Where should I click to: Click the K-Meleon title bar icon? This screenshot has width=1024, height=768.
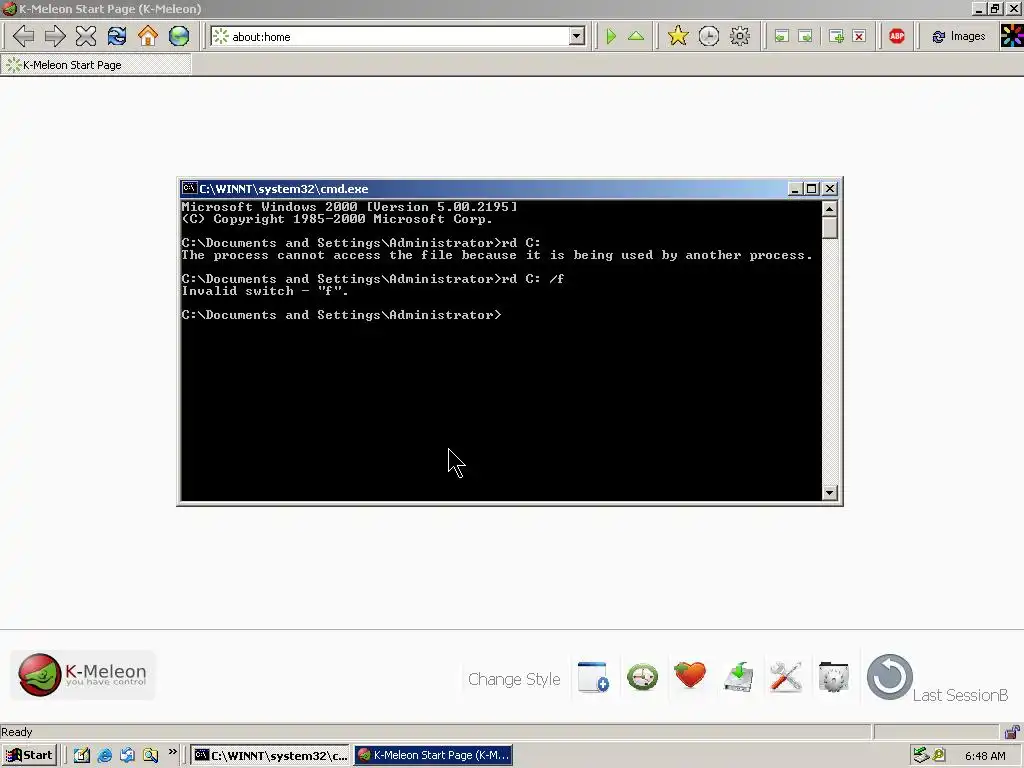[x=9, y=8]
